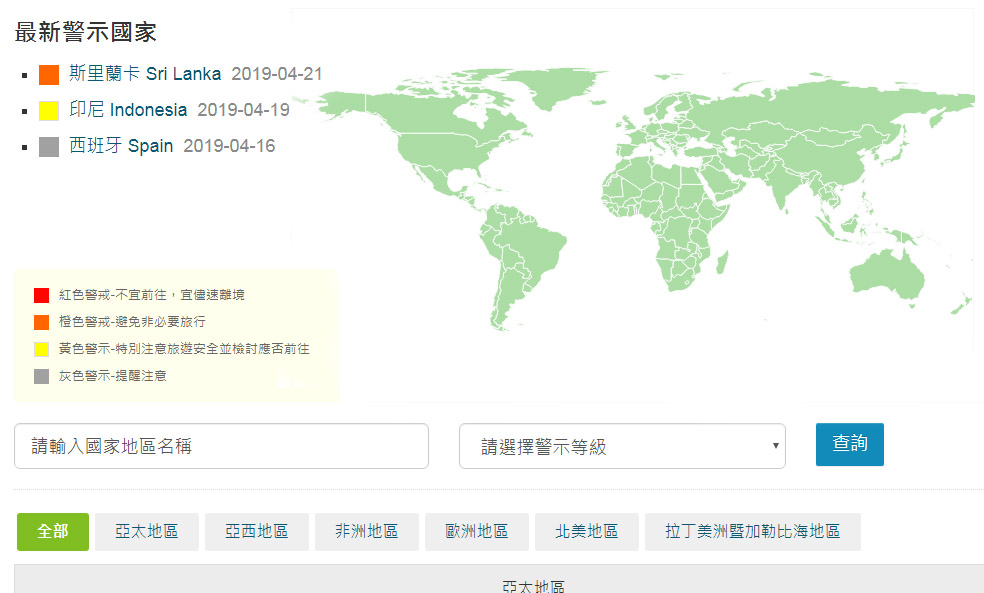Click the orange swatch beside Sri Lanka

click(49, 75)
